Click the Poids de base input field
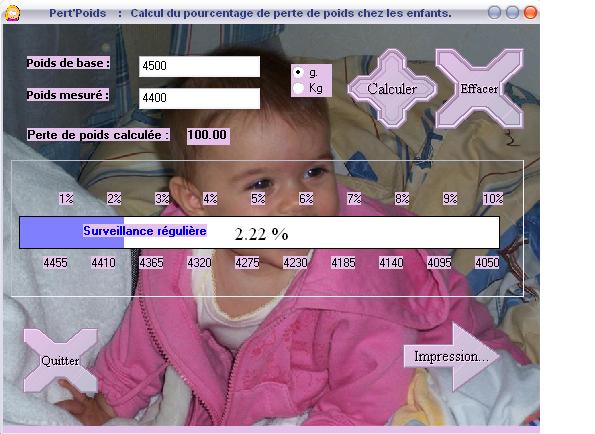Screen dimensions: 595x434 tap(199, 66)
